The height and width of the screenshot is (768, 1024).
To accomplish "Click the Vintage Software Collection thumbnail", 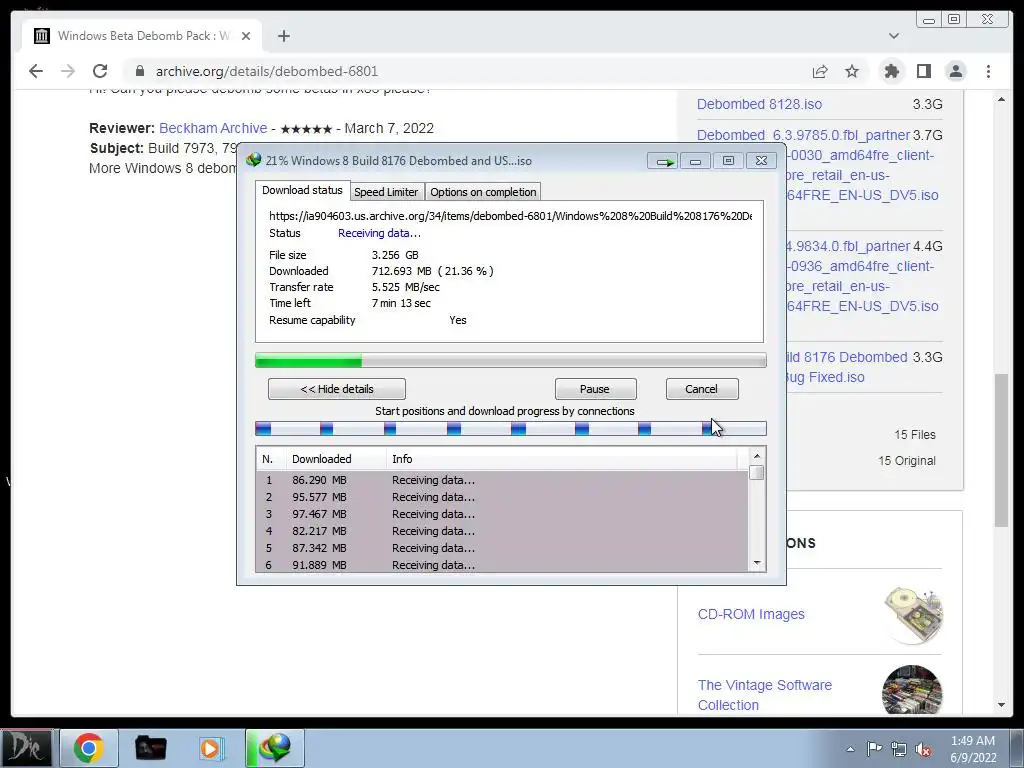I will tap(912, 690).
